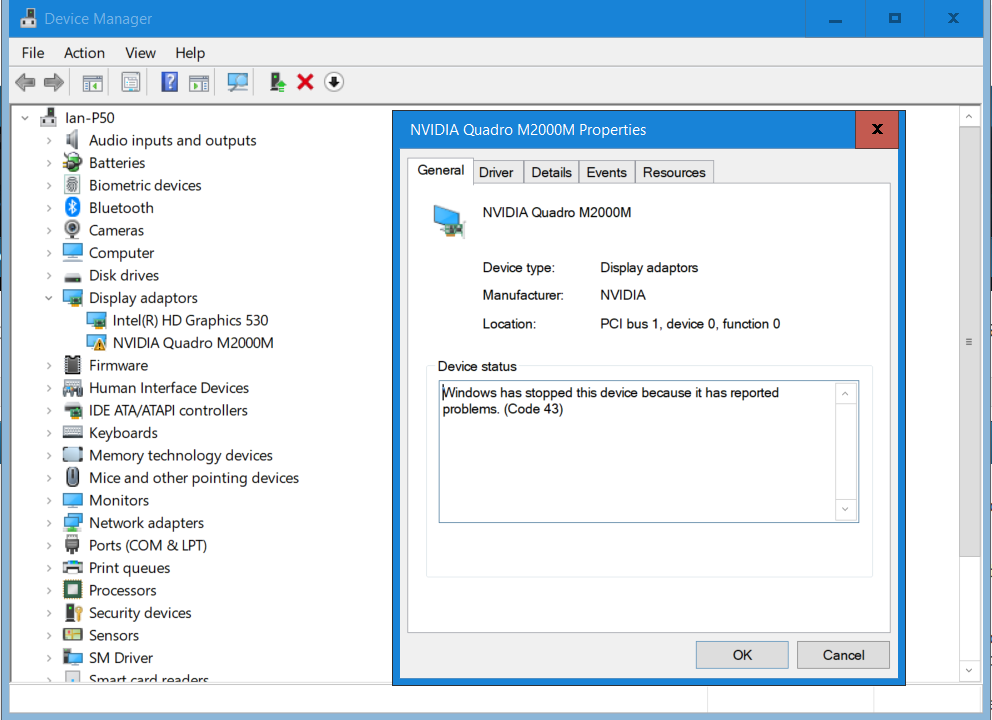The image size is (992, 720).
Task: Select the Memory technology devices item
Action: pos(180,455)
